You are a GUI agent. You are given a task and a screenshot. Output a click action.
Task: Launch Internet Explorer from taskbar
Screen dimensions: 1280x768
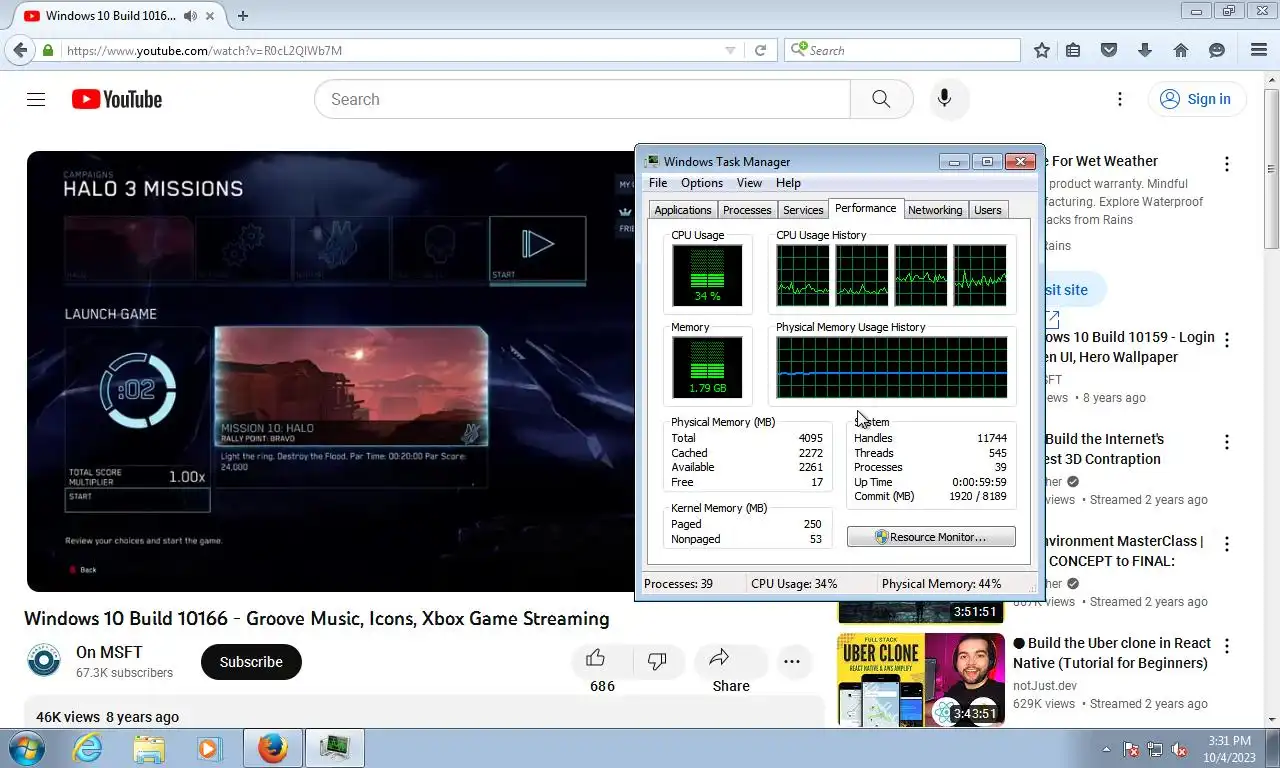click(87, 748)
